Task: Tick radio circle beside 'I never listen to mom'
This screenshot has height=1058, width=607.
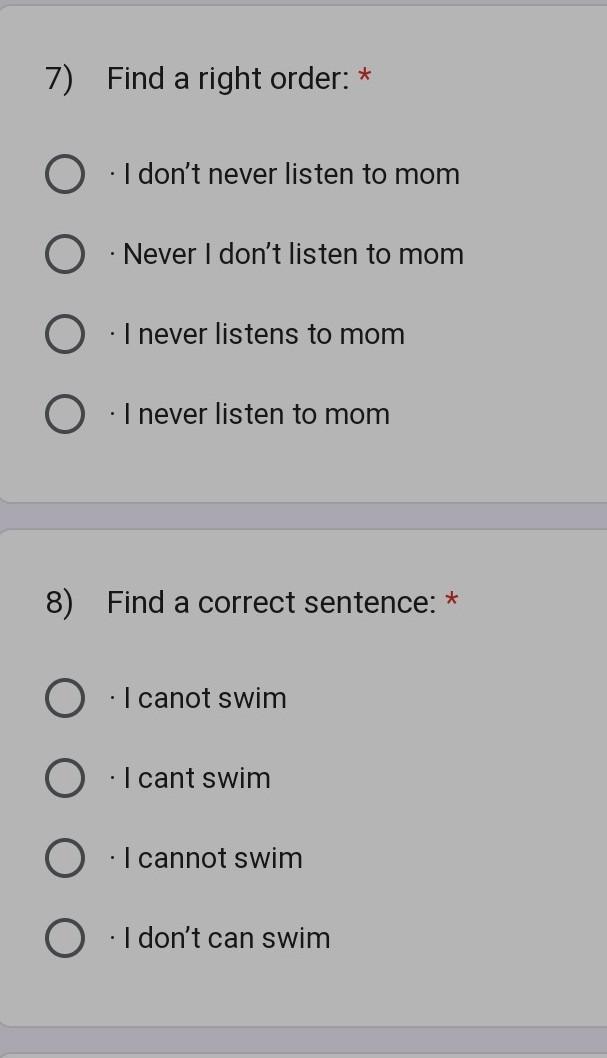Action: 65,414
